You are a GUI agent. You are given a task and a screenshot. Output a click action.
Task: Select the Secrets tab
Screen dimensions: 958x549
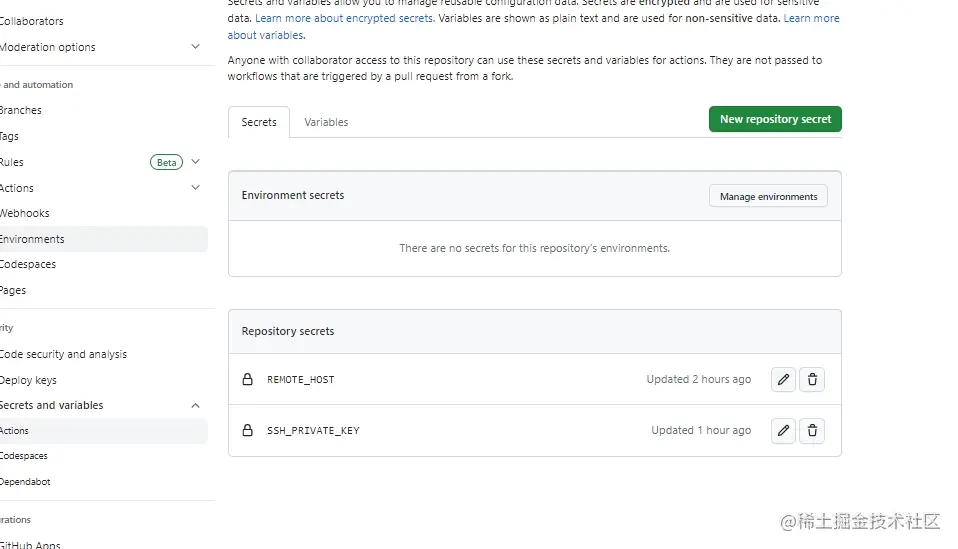(x=259, y=122)
